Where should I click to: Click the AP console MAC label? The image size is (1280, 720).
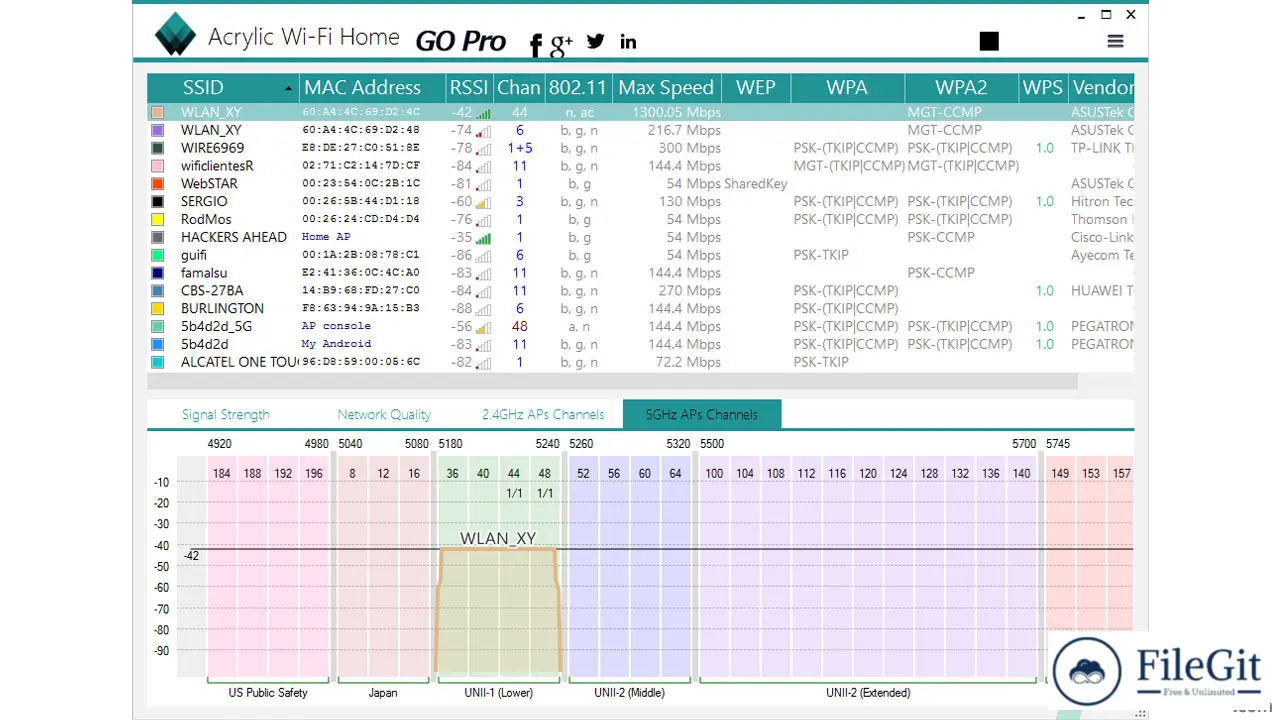pos(336,326)
